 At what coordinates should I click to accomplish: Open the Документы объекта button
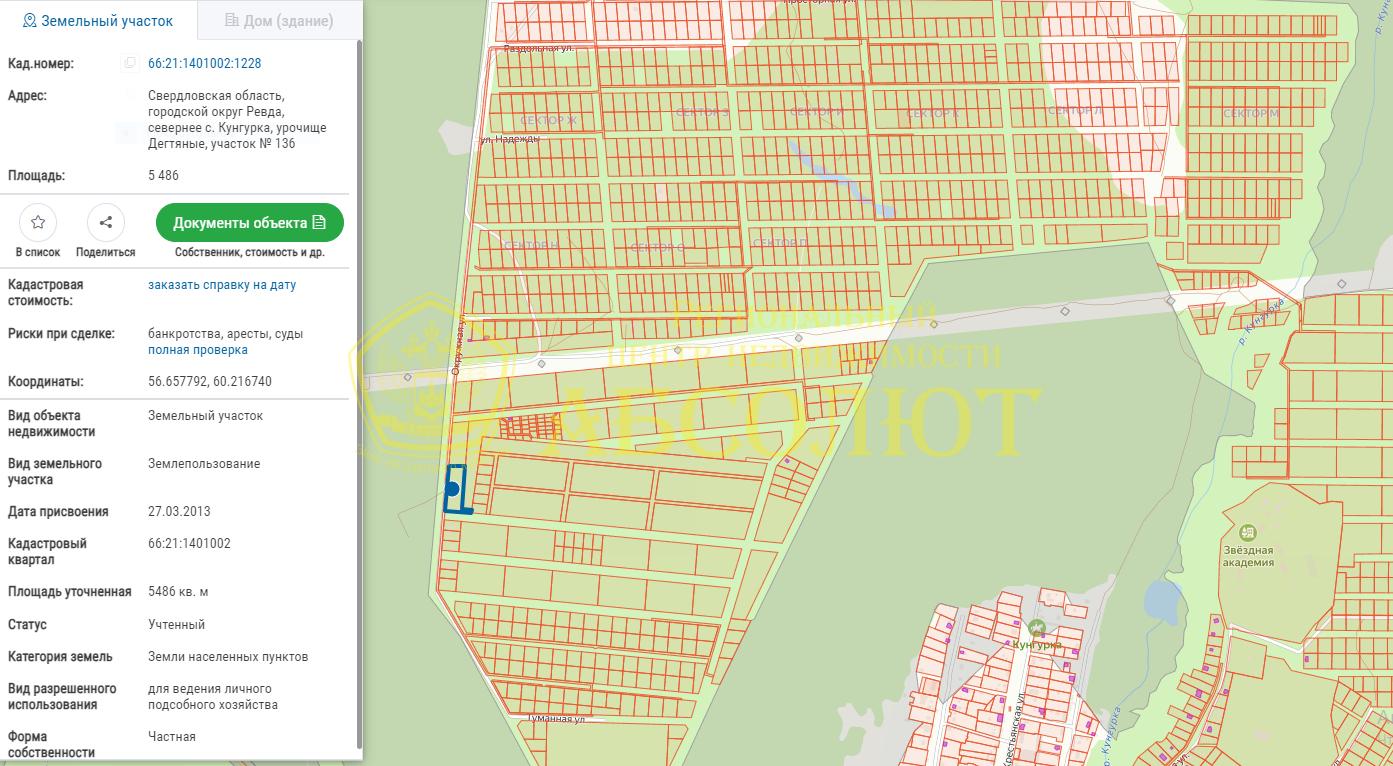pyautogui.click(x=250, y=222)
